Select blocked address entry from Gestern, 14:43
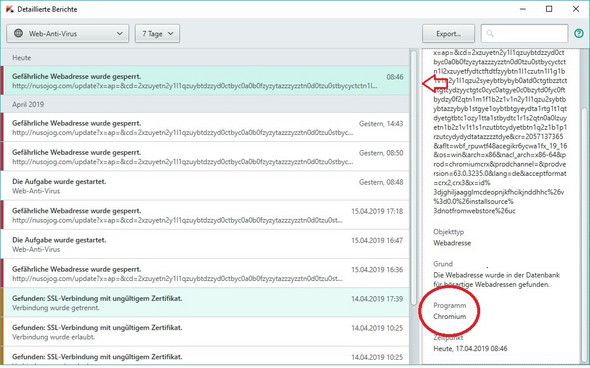The height and width of the screenshot is (368, 590). pyautogui.click(x=205, y=128)
